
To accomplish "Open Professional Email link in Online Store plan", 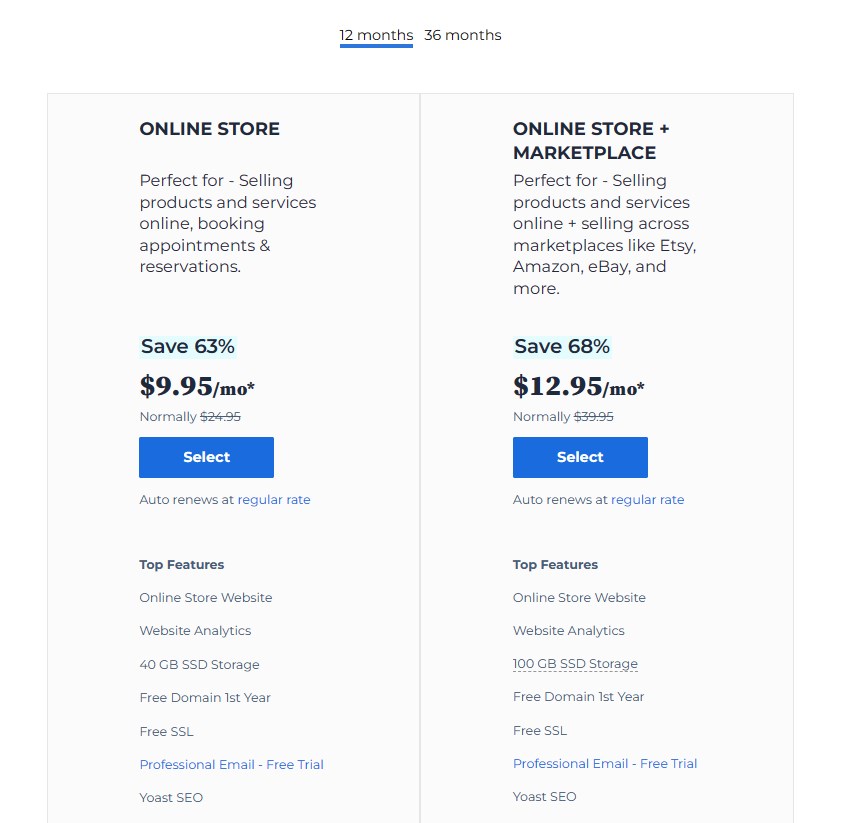I will click(231, 765).
